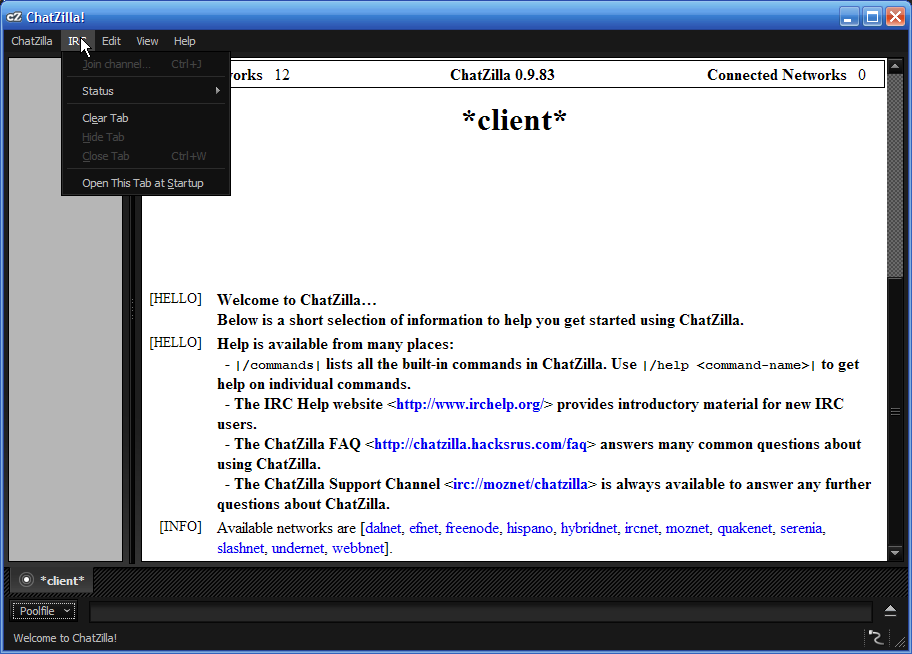Viewport: 912px width, 654px height.
Task: Minimize the ChatZilla window
Action: 849,17
